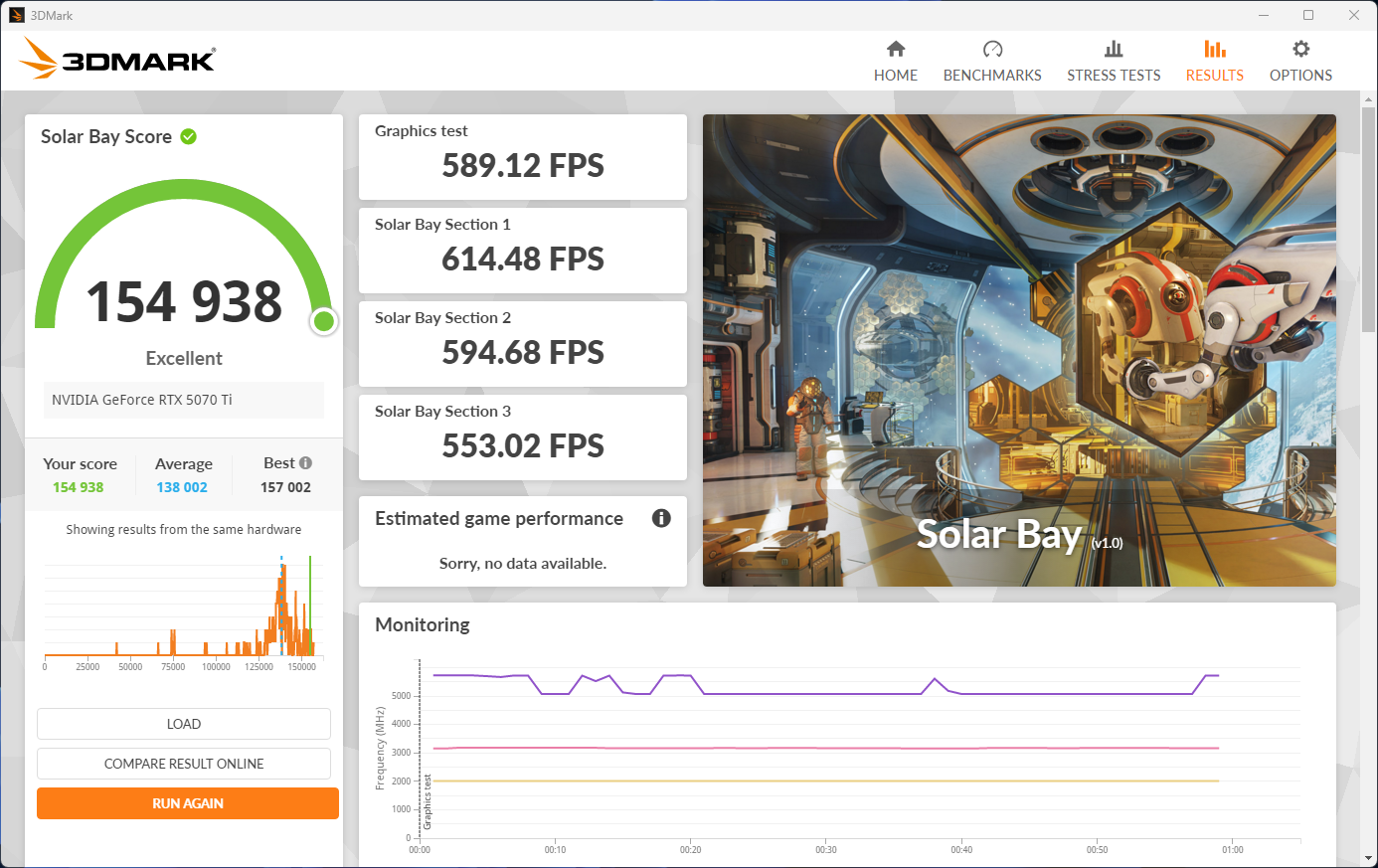Viewport: 1378px width, 868px height.
Task: Select the BENCHMARKS tab label
Action: [992, 76]
